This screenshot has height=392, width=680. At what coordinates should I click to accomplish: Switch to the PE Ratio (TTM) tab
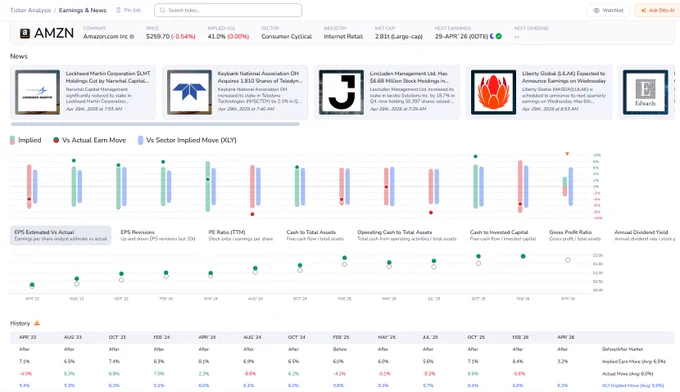241,235
